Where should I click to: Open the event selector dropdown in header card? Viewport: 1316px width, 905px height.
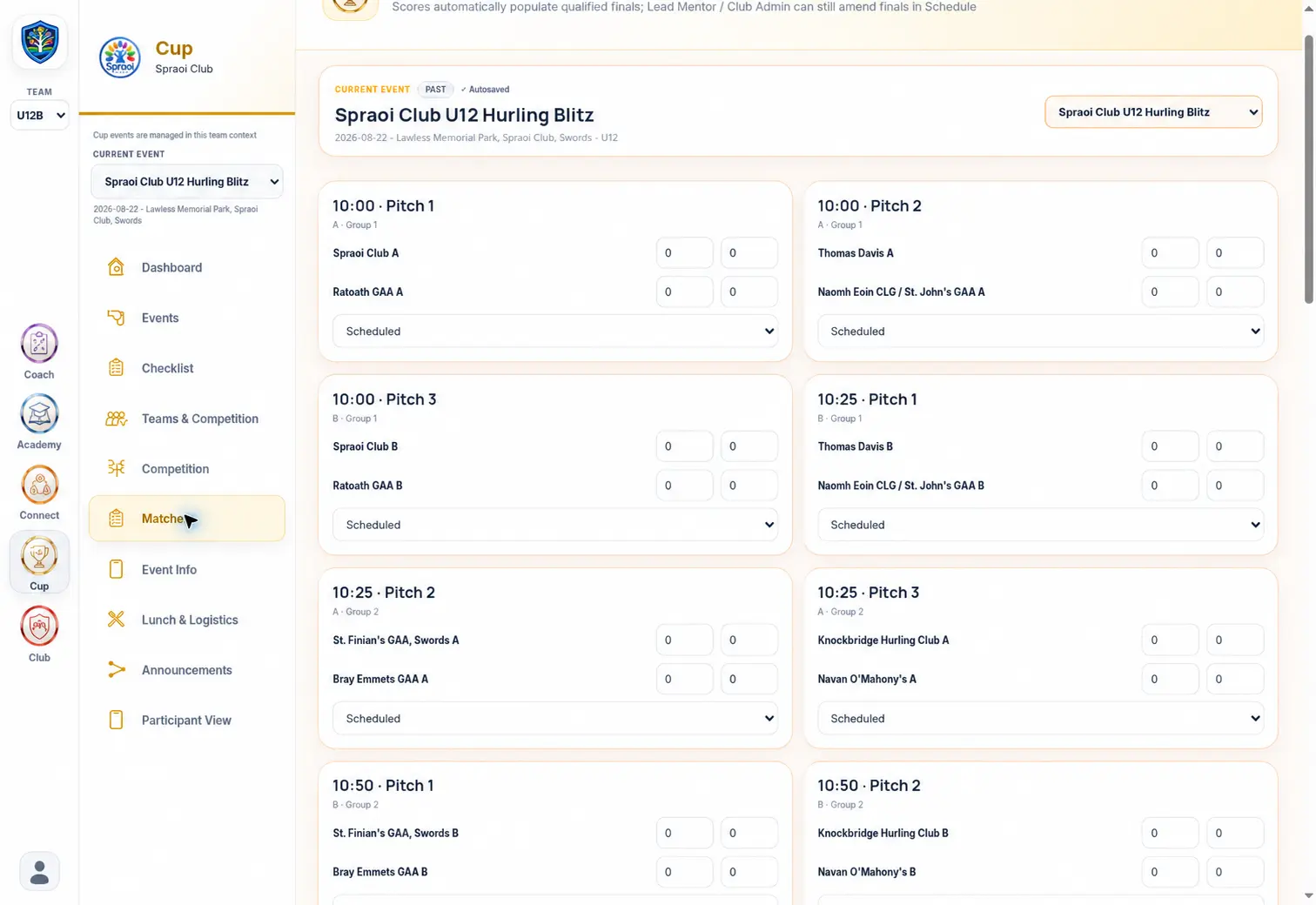click(x=1153, y=112)
